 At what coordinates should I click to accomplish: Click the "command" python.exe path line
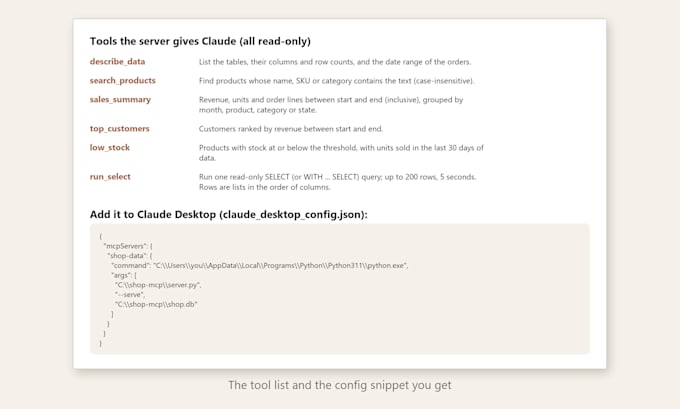260,265
